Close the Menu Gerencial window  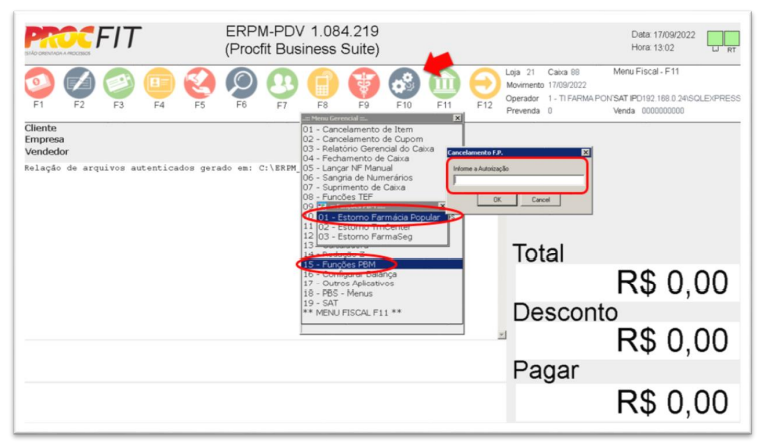click(x=457, y=118)
